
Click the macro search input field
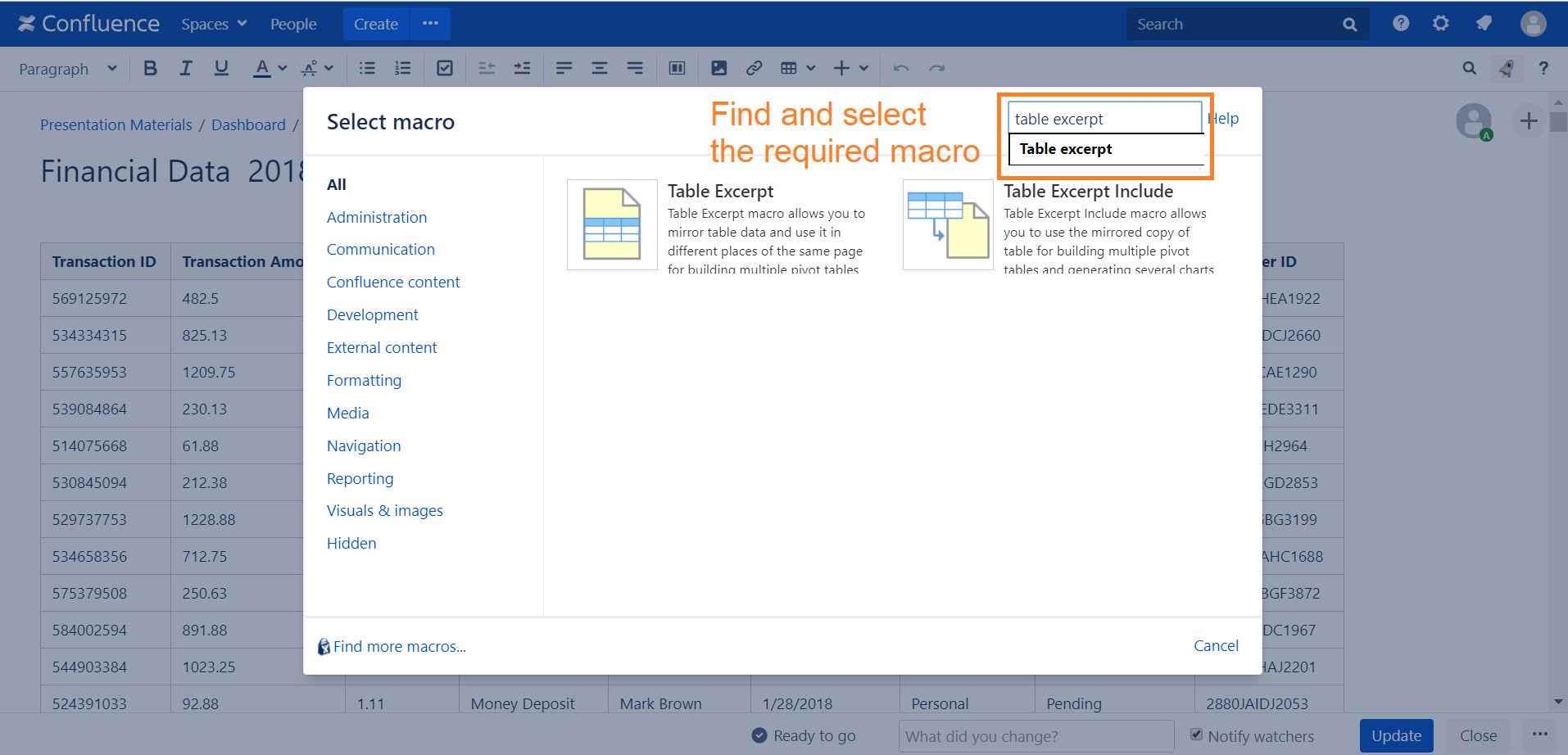click(x=1103, y=119)
